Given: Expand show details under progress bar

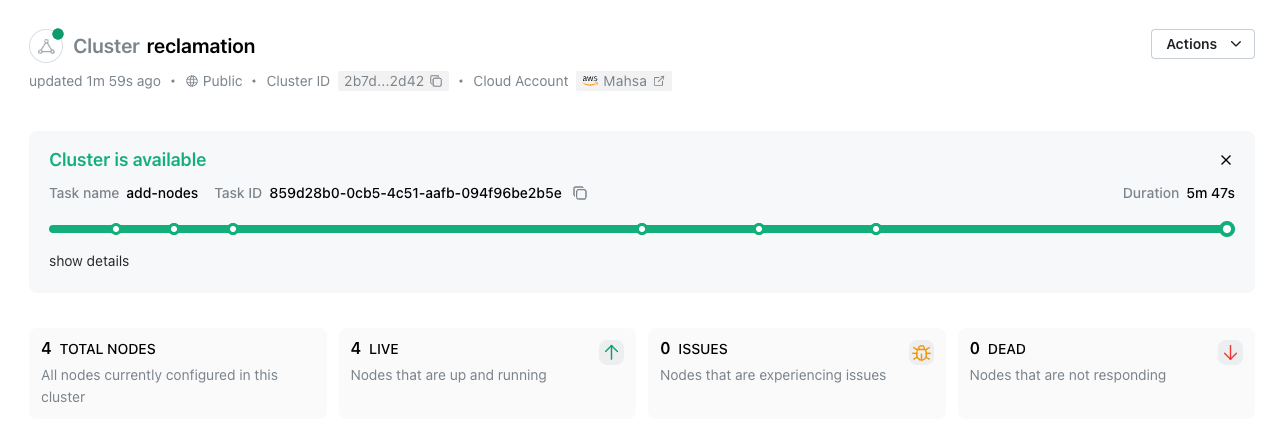Looking at the screenshot, I should pyautogui.click(x=89, y=261).
